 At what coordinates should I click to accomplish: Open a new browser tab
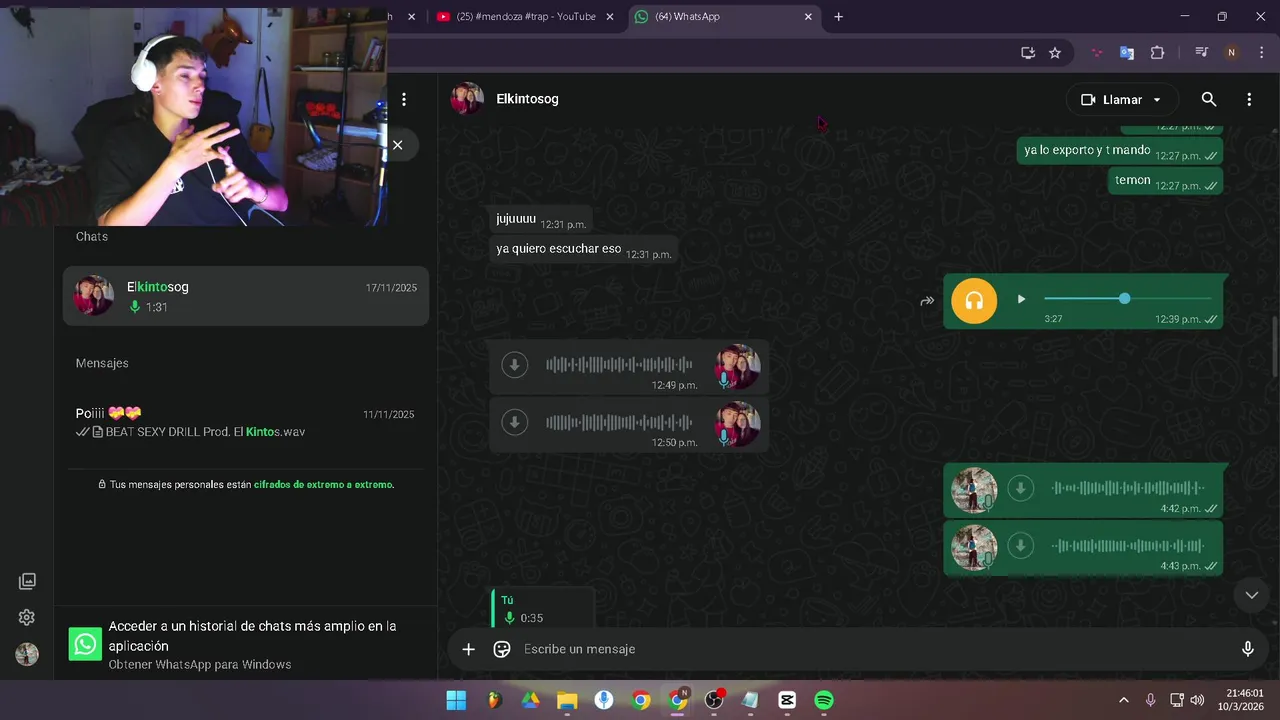pyautogui.click(x=838, y=16)
